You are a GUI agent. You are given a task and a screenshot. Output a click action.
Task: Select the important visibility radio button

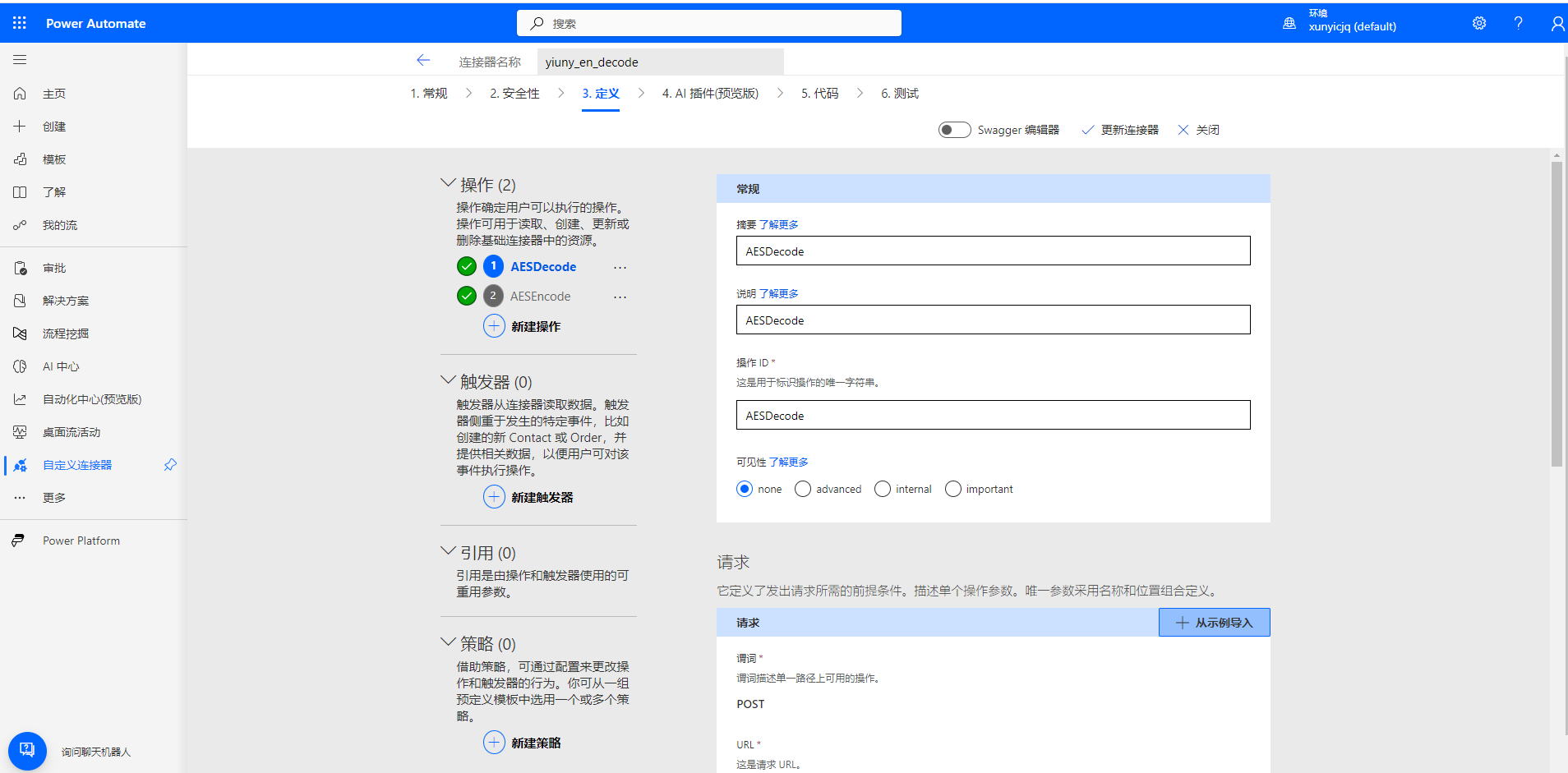953,489
